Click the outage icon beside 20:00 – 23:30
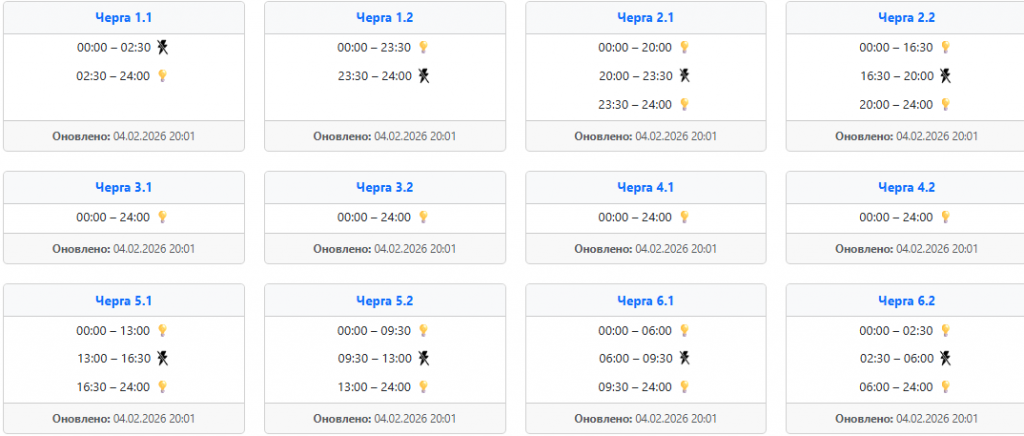Viewport: 1024px width, 436px height. pyautogui.click(x=685, y=75)
